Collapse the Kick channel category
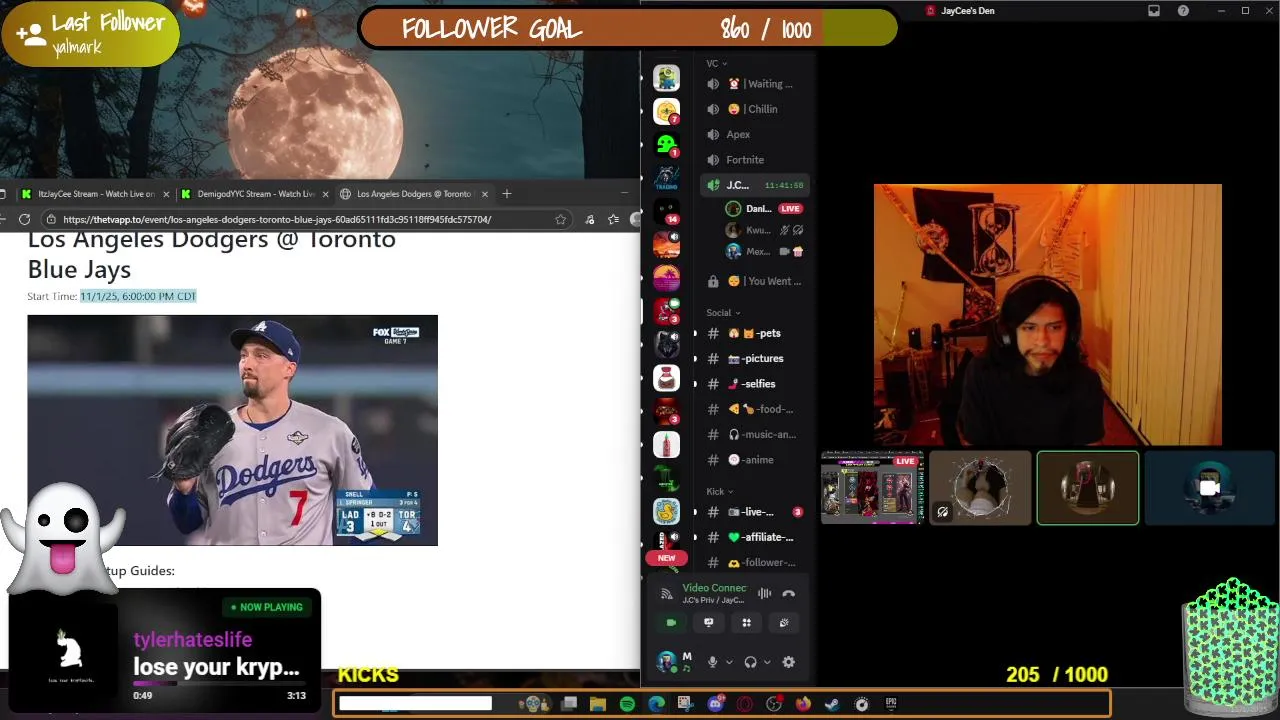 click(x=719, y=492)
